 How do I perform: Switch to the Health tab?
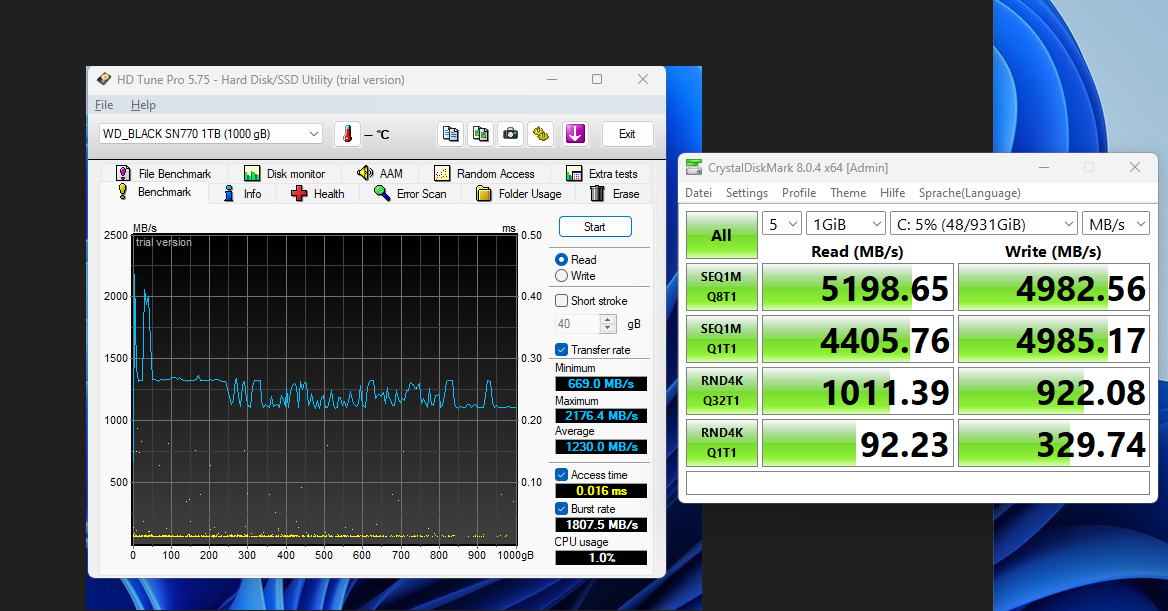[x=318, y=194]
